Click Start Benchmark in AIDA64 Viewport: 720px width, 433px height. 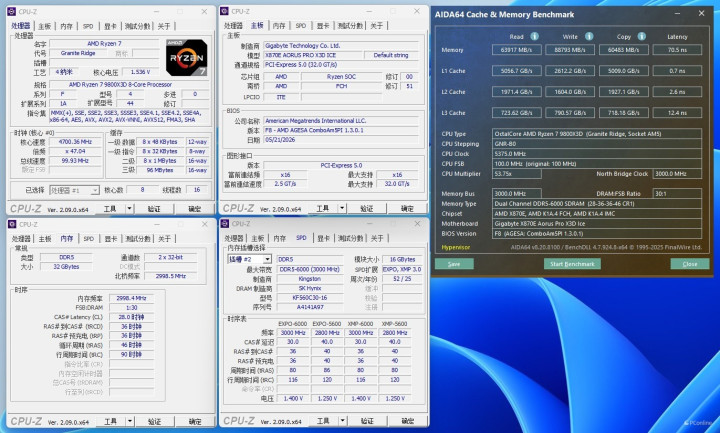click(572, 264)
